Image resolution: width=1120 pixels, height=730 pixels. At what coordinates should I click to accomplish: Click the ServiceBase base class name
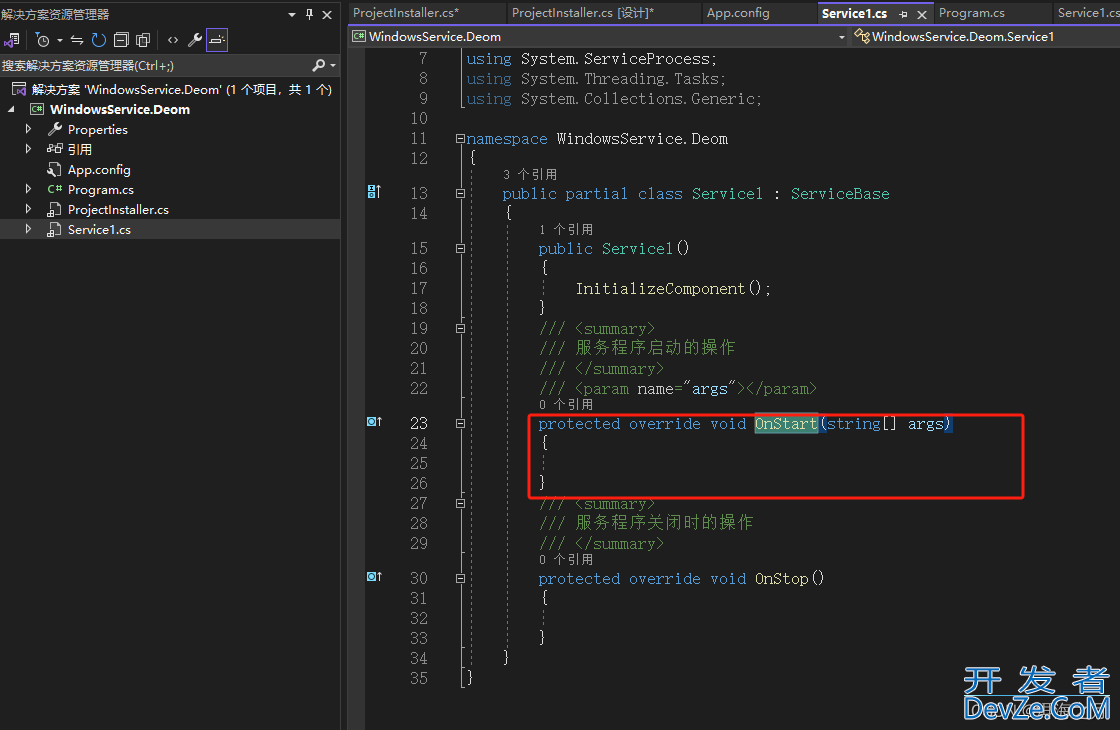click(840, 194)
